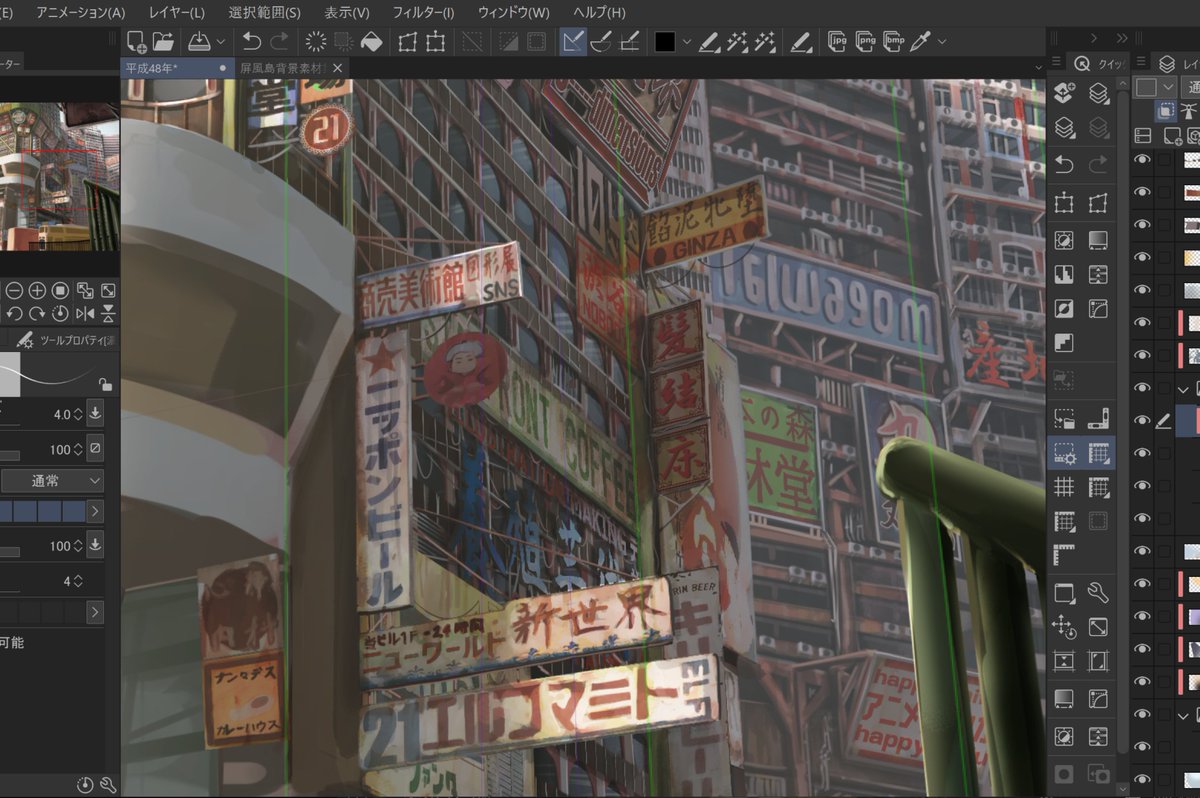Image resolution: width=1200 pixels, height=798 pixels.
Task: Open the ウィンドウ(W) menu
Action: [x=514, y=12]
